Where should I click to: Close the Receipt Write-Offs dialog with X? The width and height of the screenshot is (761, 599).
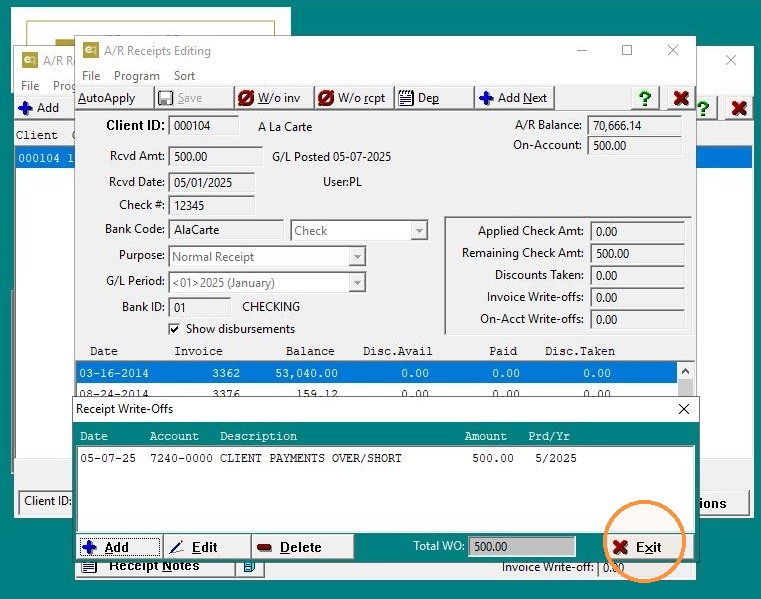pyautogui.click(x=684, y=409)
